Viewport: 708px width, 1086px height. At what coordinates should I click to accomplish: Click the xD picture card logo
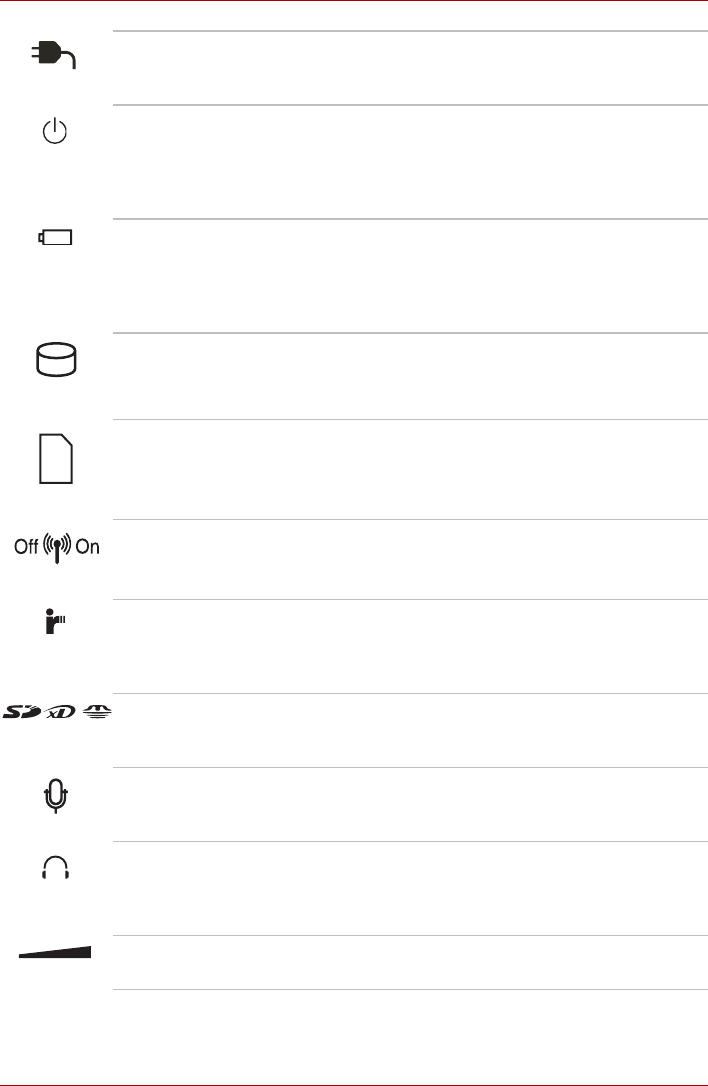(x=61, y=712)
